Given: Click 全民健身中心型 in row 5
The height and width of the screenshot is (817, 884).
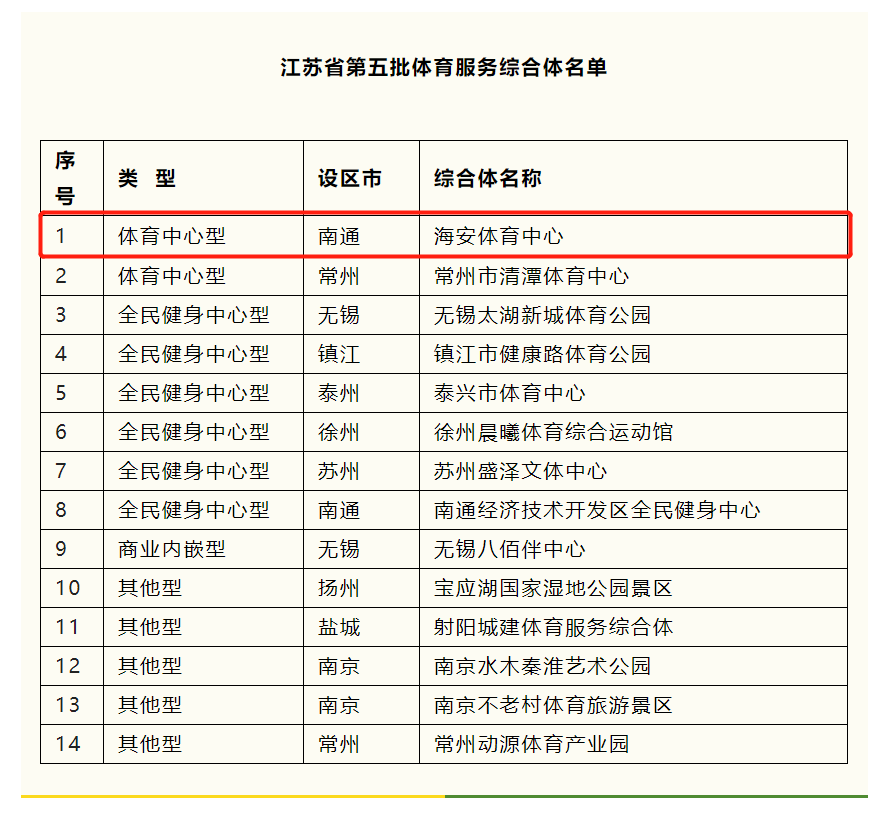Looking at the screenshot, I should (x=193, y=392).
